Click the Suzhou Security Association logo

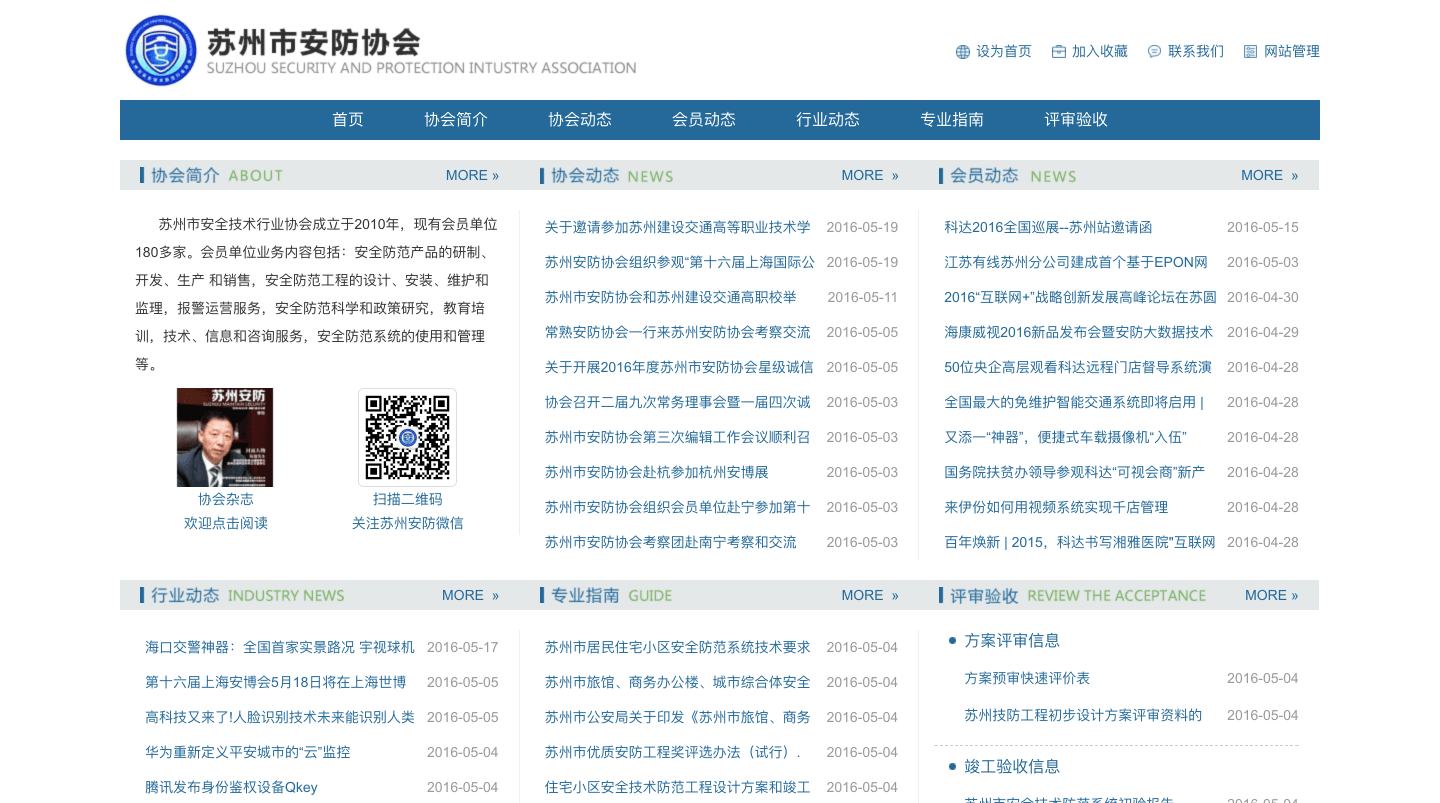(160, 50)
